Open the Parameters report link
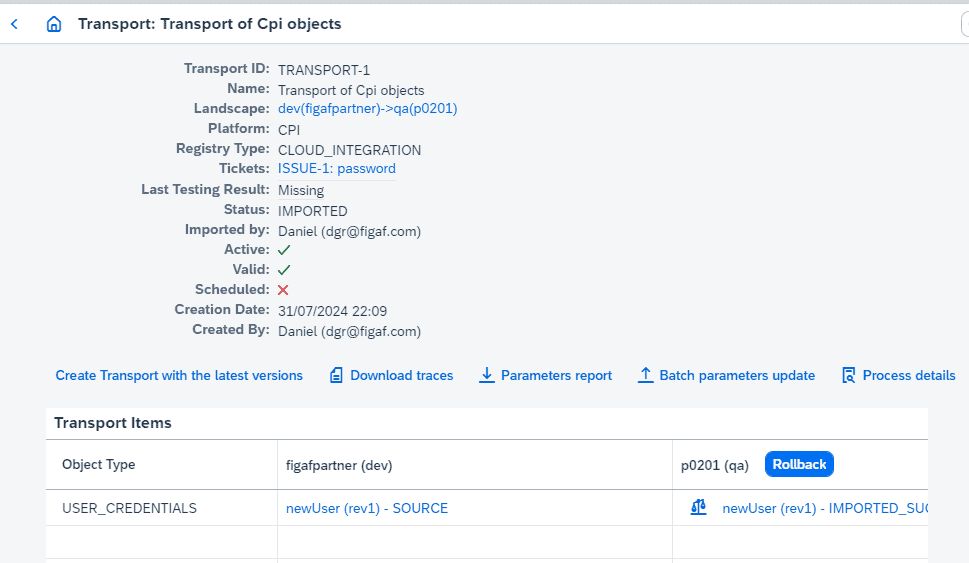Viewport: 969px width, 563px height. 556,375
